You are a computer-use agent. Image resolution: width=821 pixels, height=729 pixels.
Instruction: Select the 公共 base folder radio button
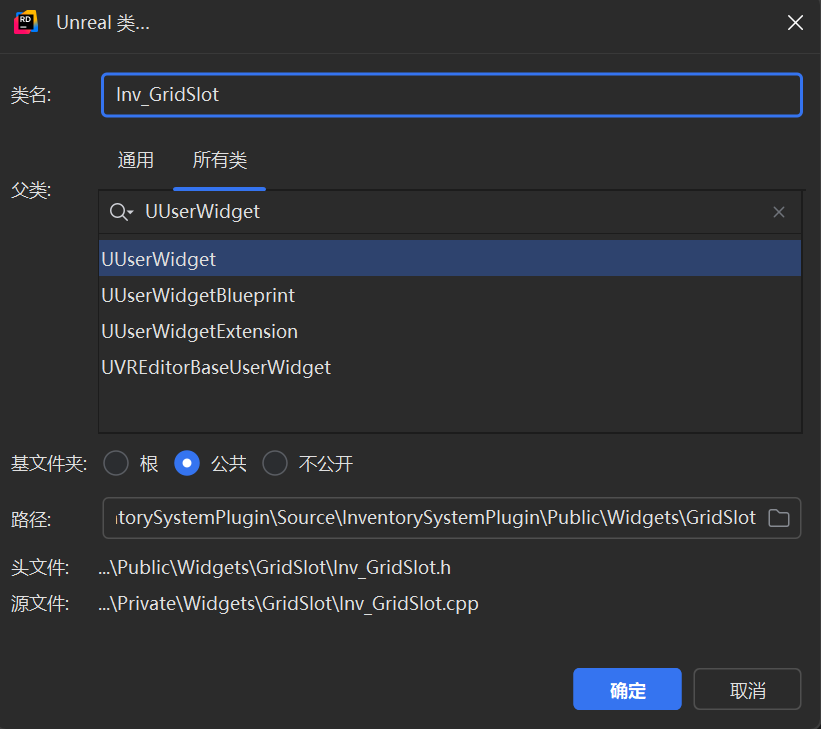tap(187, 463)
